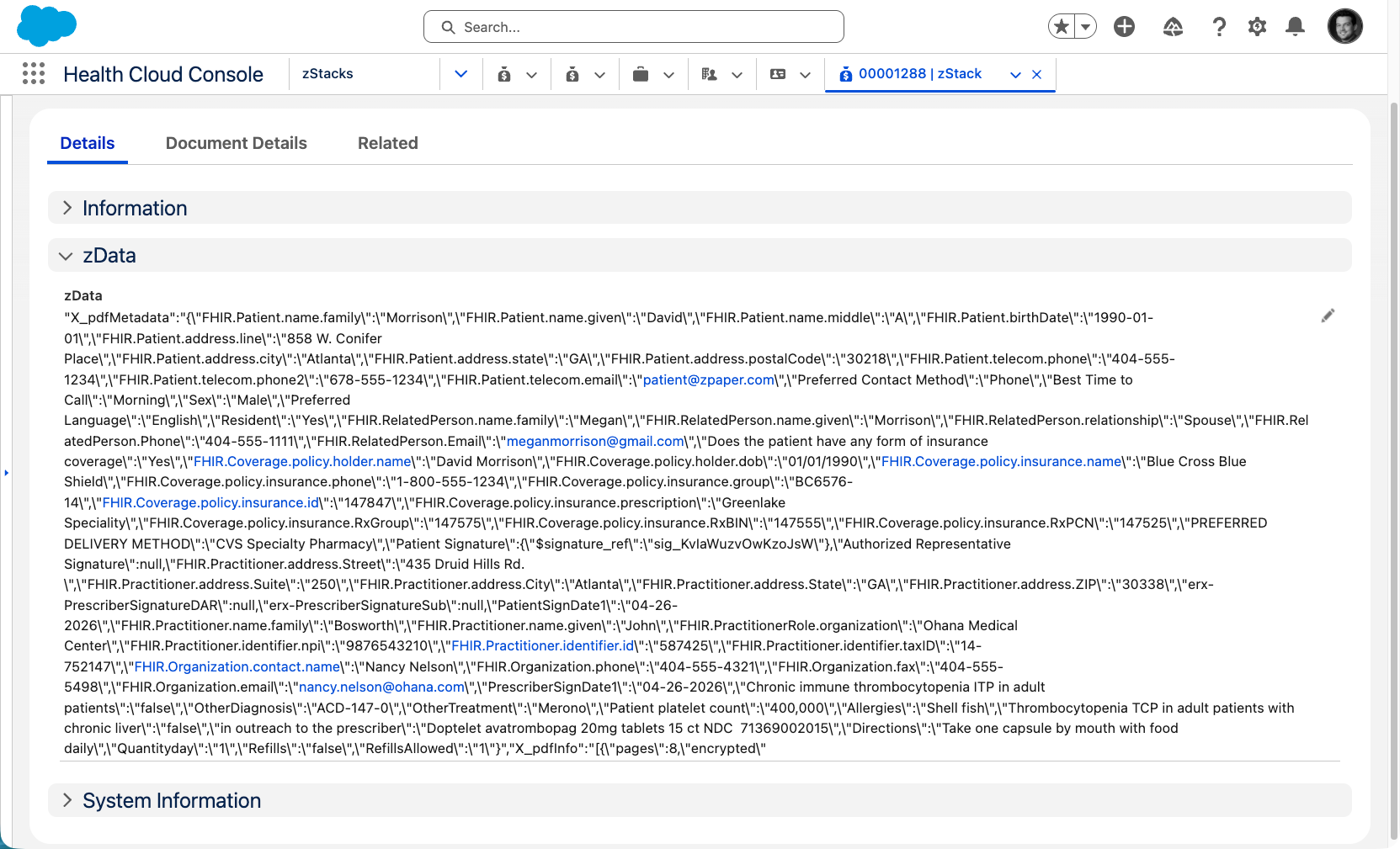Open the patient@zpaper.com email link

tap(709, 379)
